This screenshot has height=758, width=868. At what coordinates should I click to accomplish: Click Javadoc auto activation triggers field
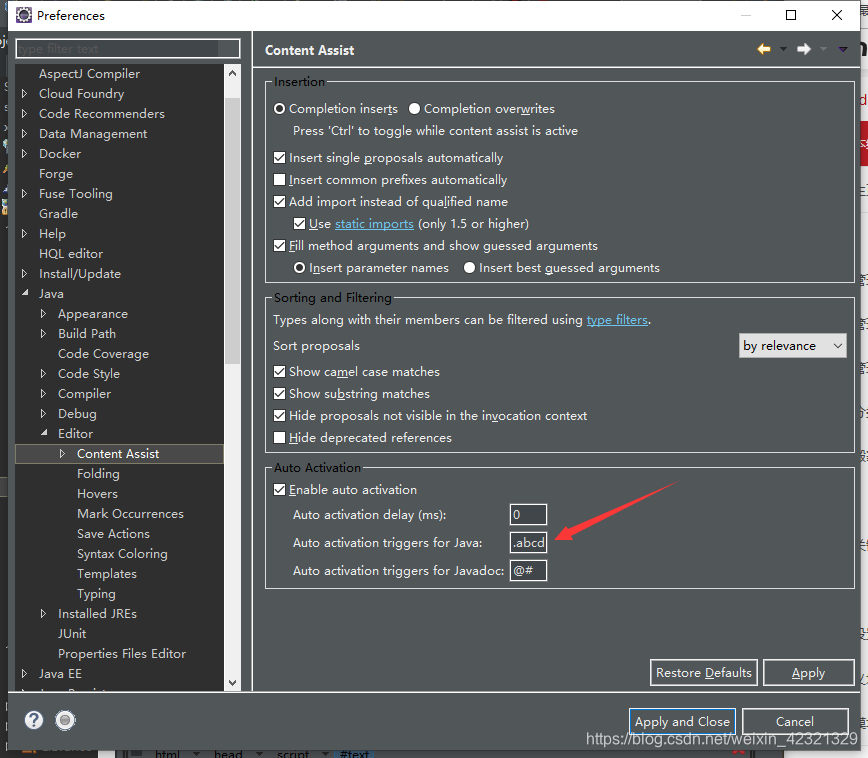[528, 570]
